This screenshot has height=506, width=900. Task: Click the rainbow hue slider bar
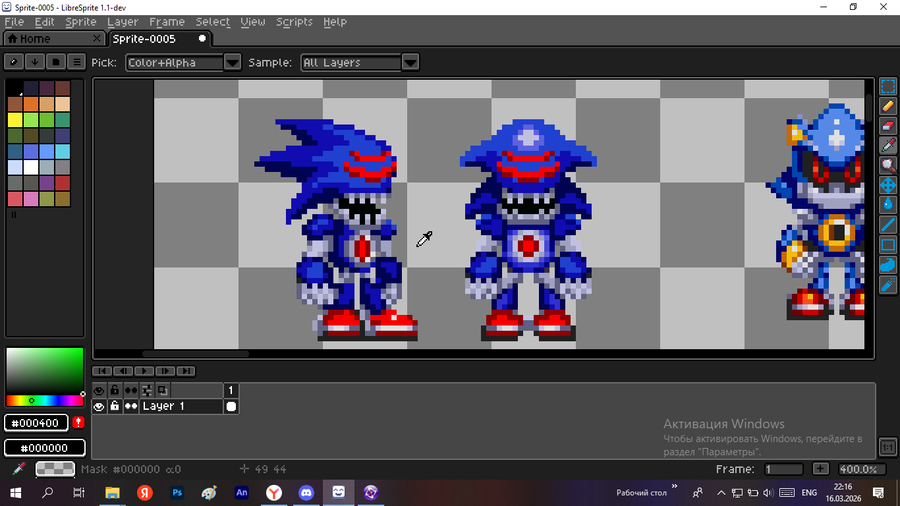click(x=44, y=400)
